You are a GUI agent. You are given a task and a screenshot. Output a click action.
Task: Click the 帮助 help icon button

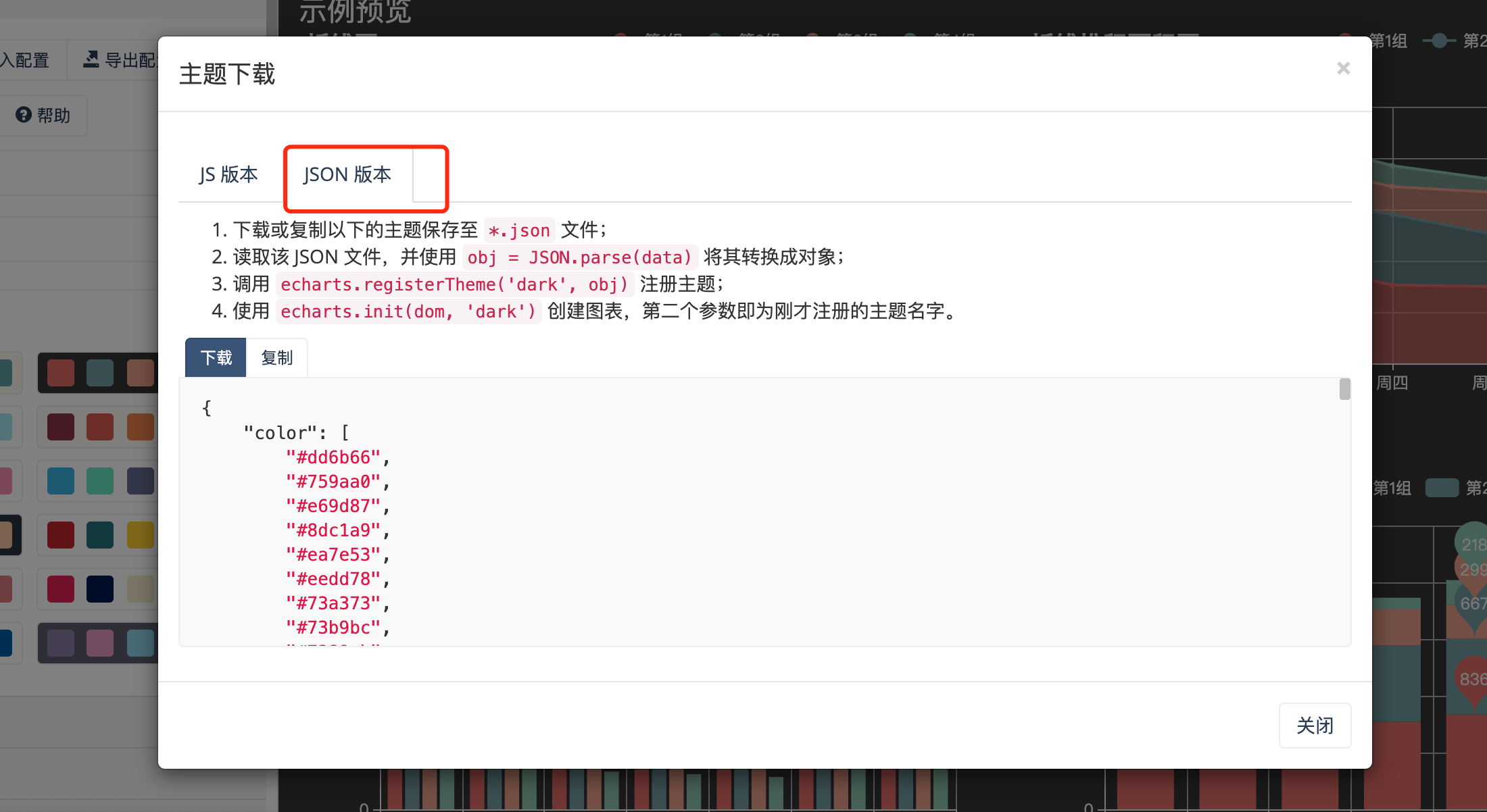point(43,116)
